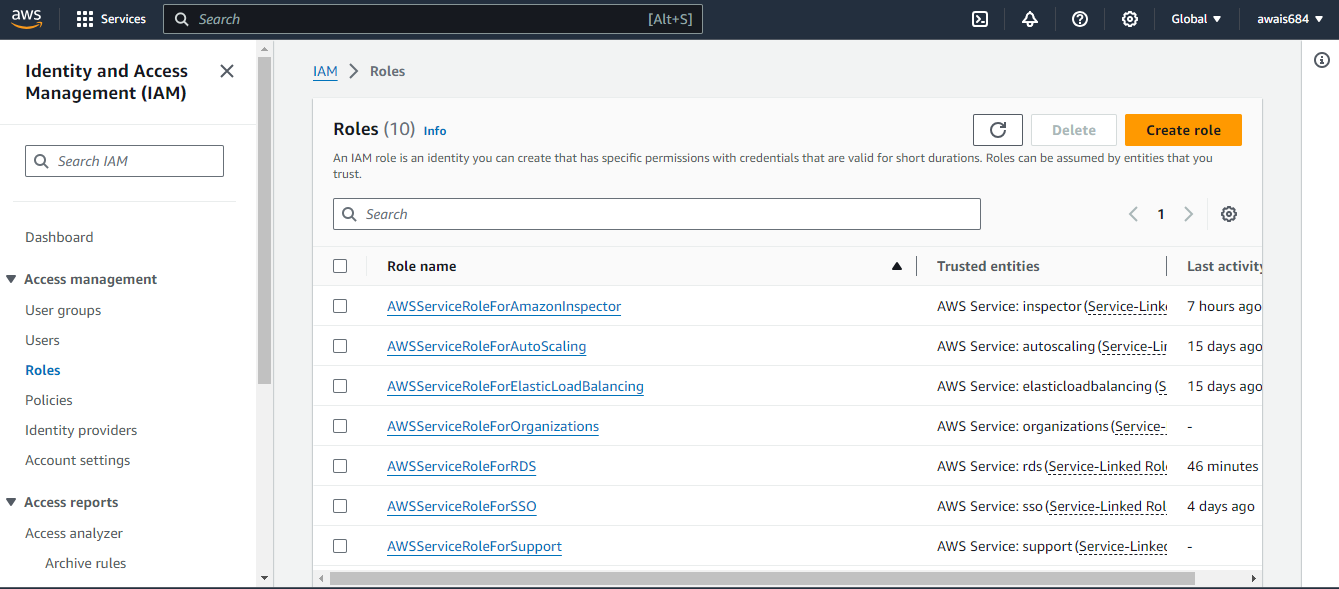Open the Services menu

click(111, 19)
